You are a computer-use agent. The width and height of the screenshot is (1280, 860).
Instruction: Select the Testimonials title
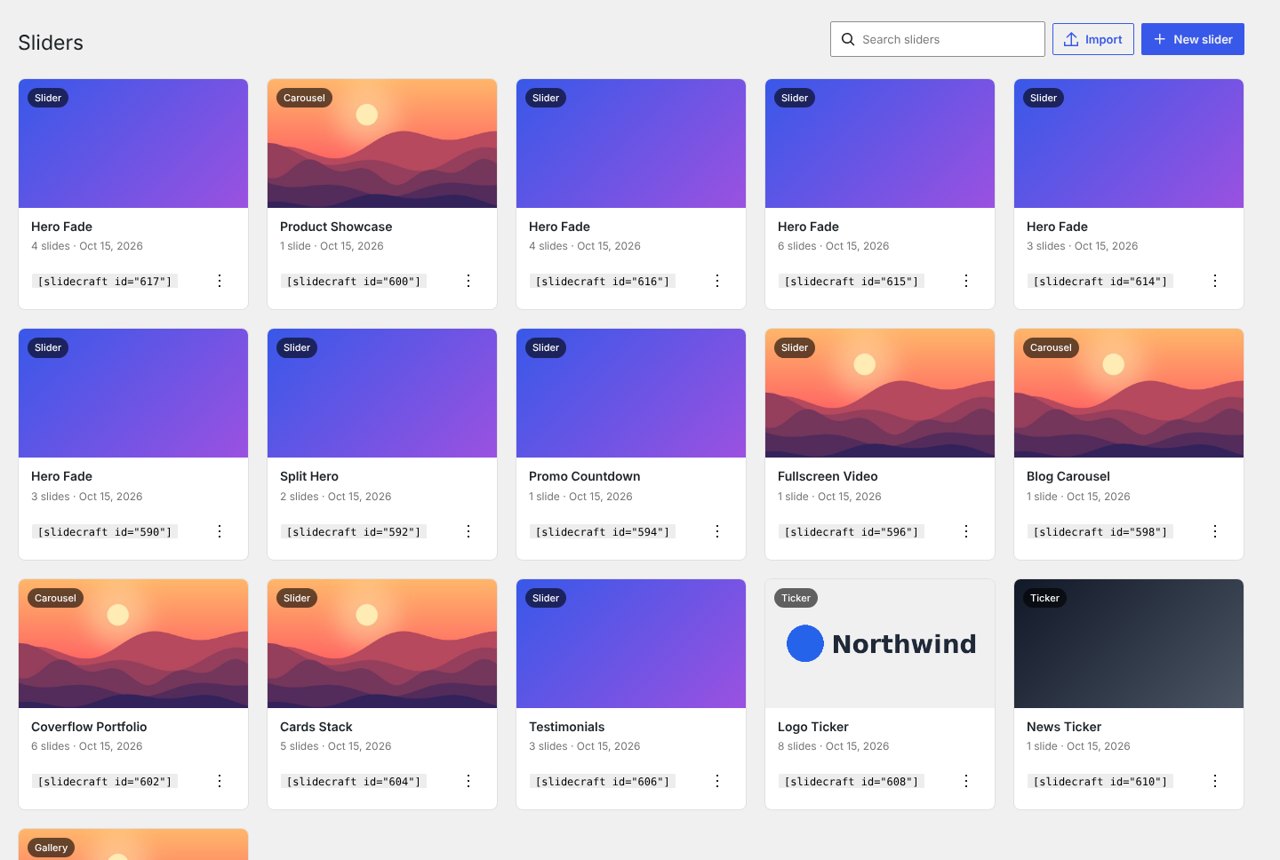567,726
